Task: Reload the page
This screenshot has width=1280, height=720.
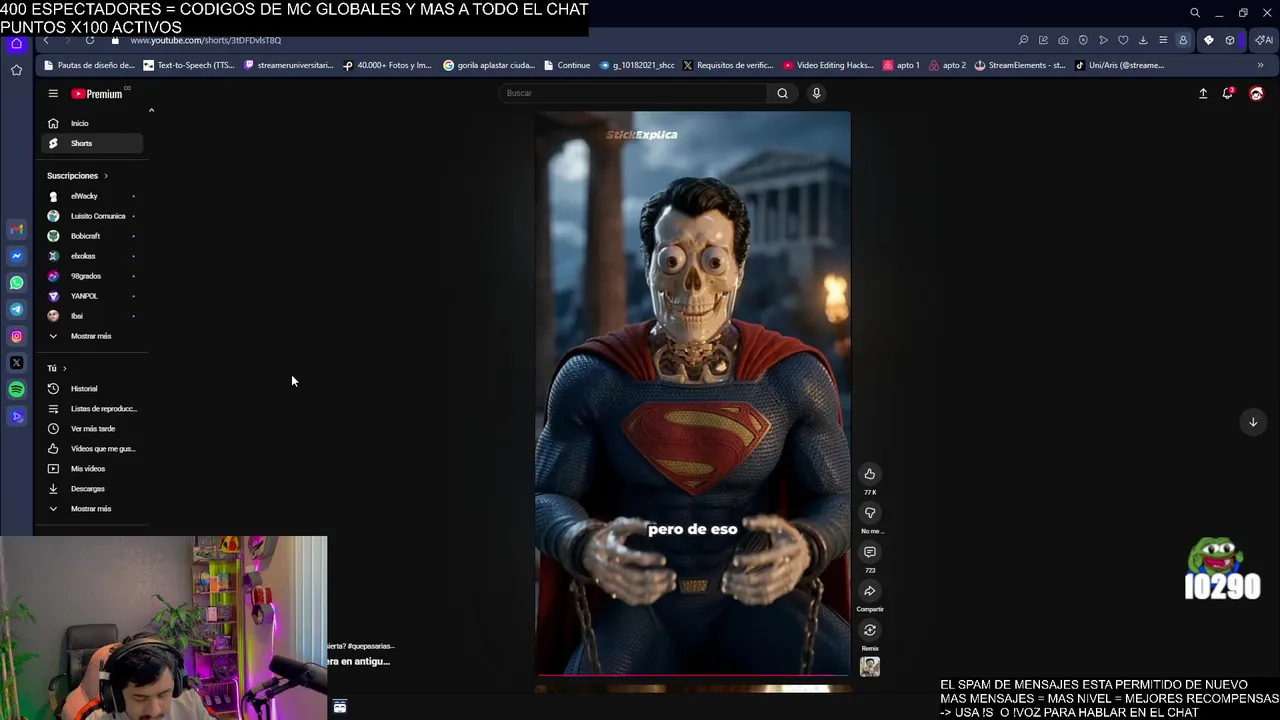Action: tap(90, 40)
